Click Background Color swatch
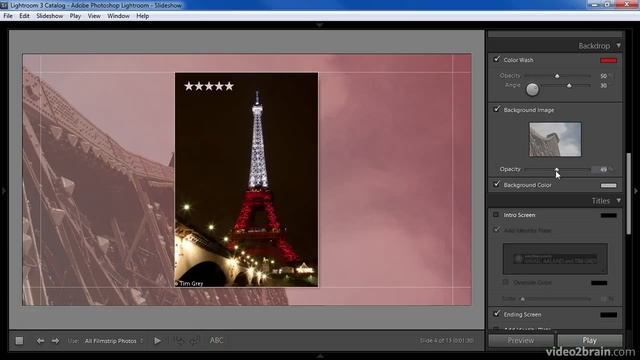640x360 pixels. tap(608, 185)
